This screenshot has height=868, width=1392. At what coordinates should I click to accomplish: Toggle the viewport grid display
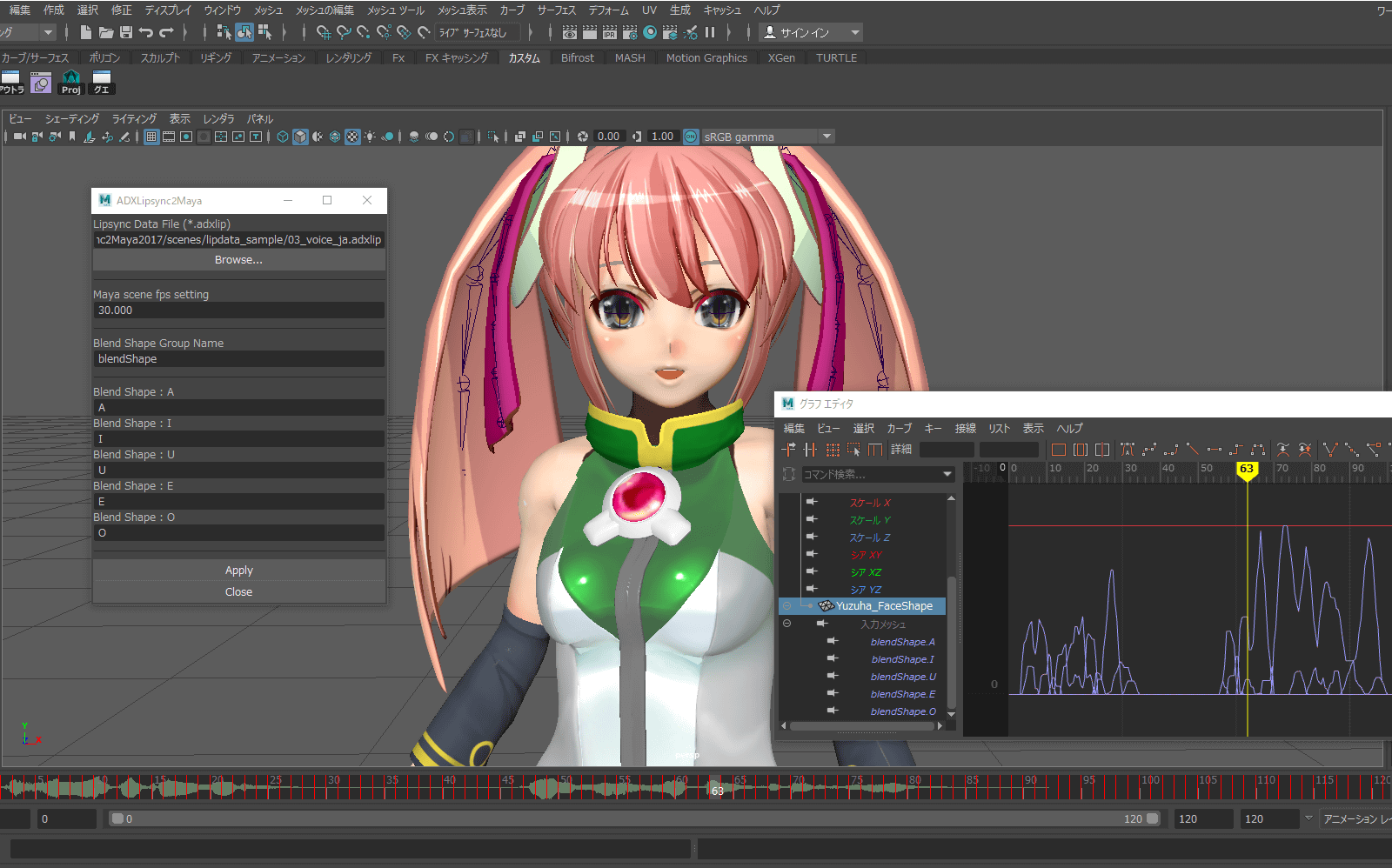151,137
